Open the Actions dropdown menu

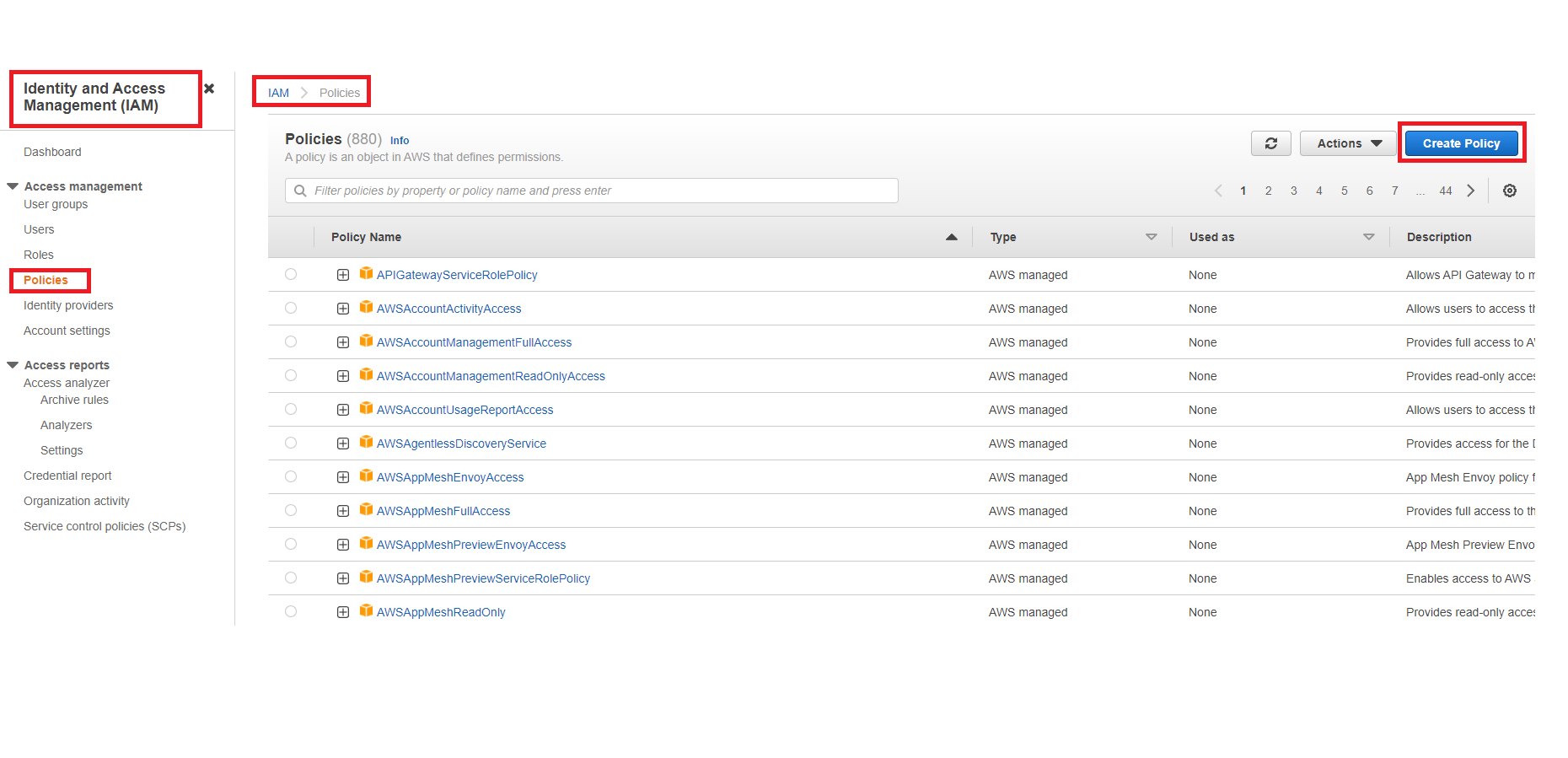[1348, 143]
